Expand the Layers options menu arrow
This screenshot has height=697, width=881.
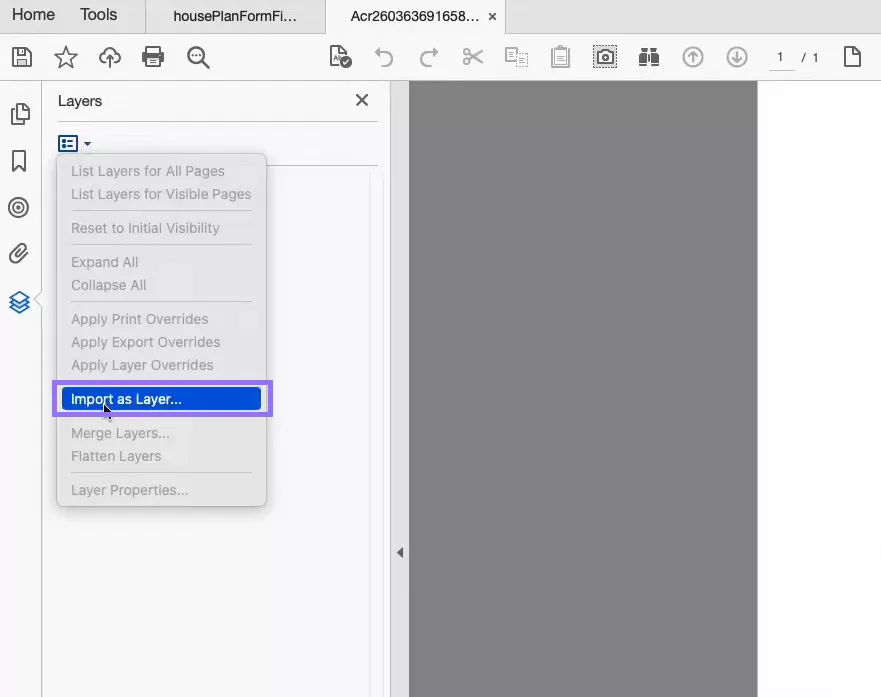tap(85, 143)
